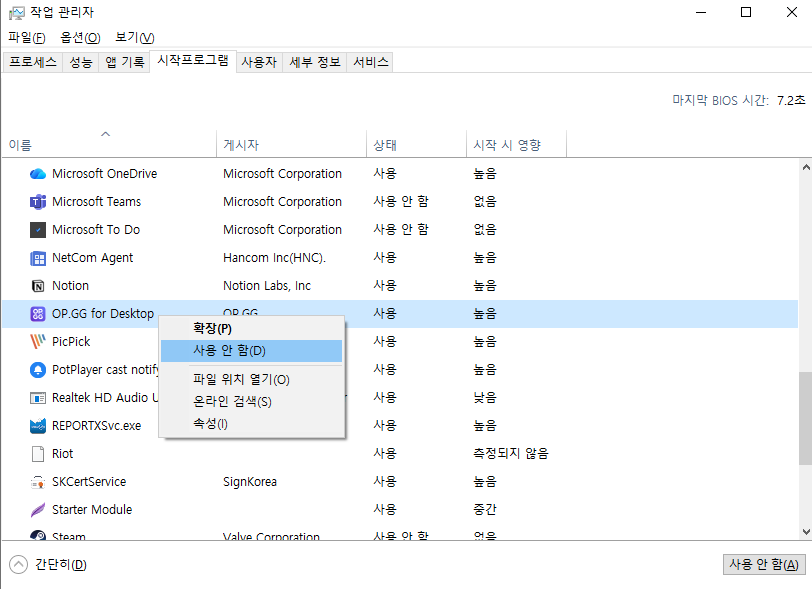Sort by the 이름 column header
Screen dimensions: 812x589
[109, 144]
